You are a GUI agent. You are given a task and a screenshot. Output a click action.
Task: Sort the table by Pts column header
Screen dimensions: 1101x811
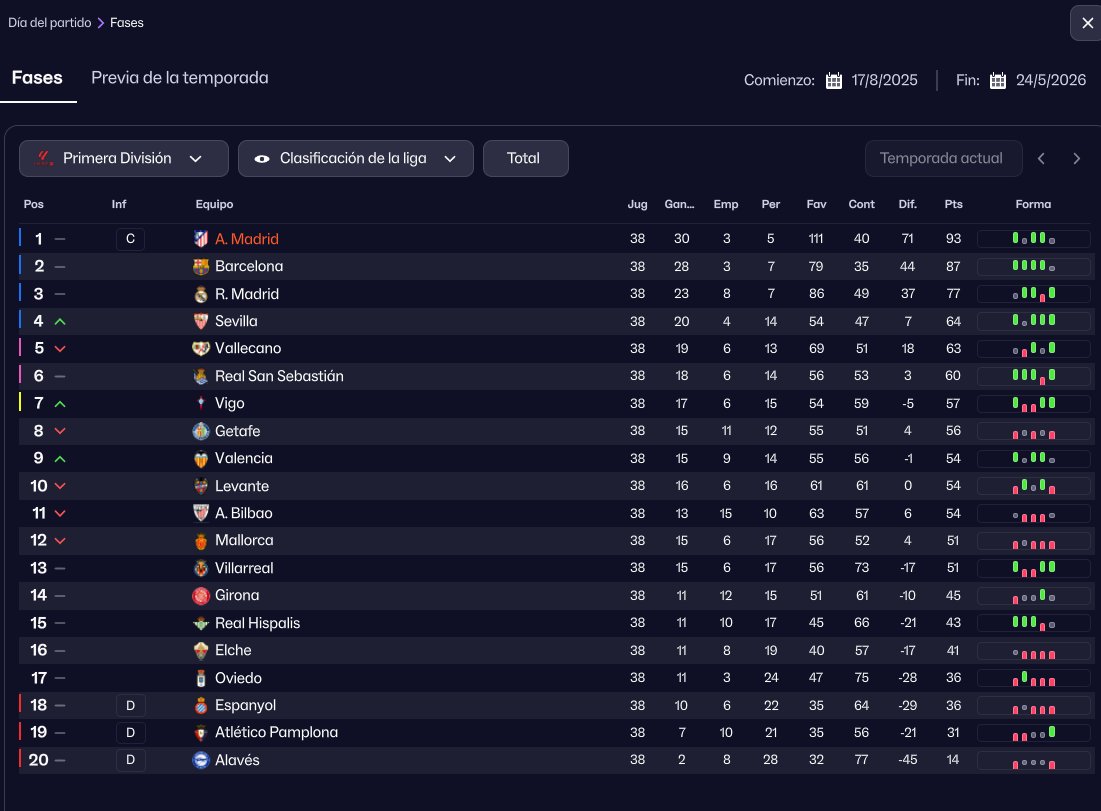953,204
